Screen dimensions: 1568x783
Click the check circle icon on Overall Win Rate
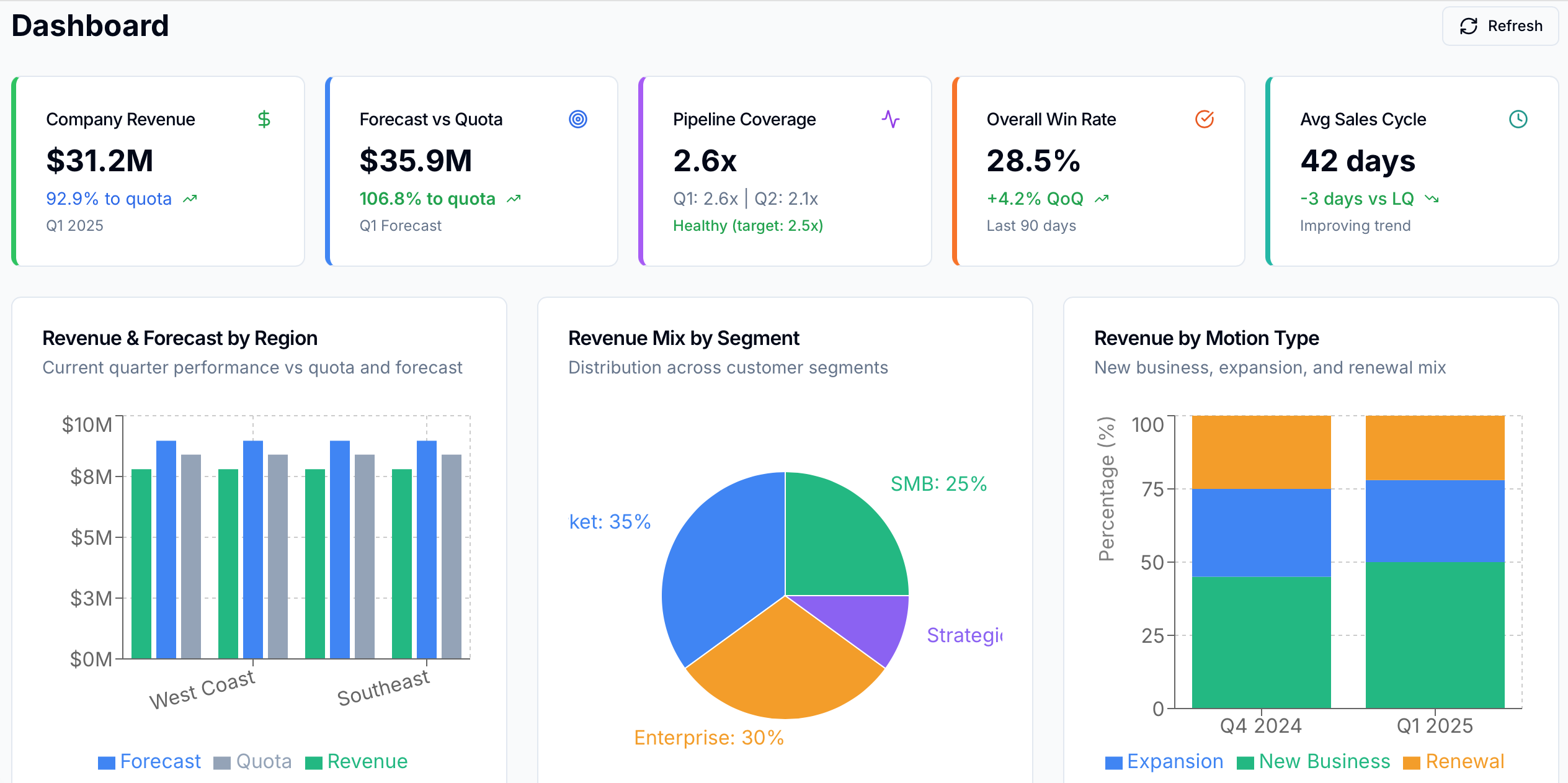1205,119
